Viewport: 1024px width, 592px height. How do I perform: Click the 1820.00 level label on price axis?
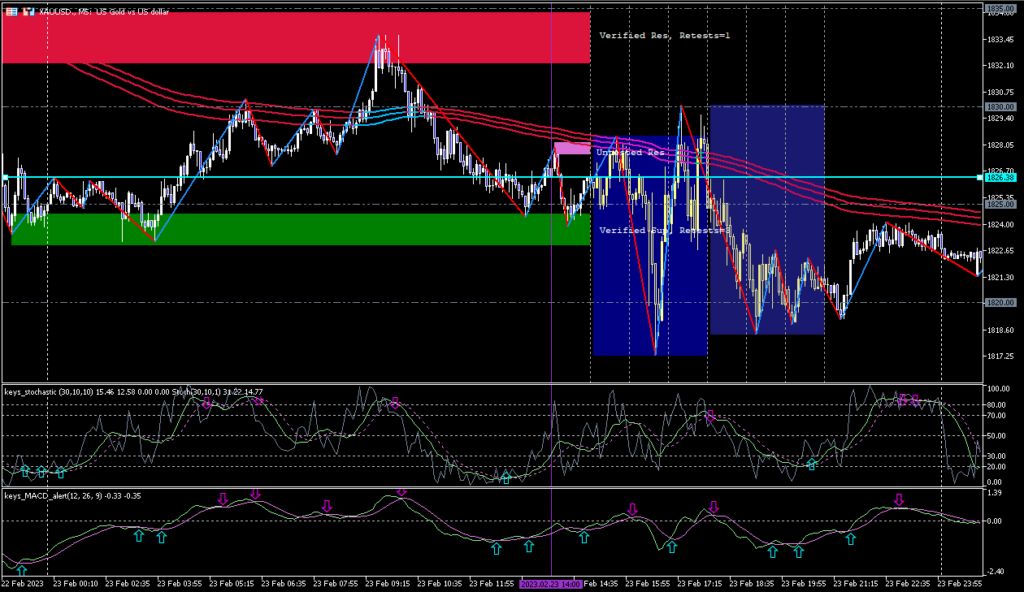point(1000,302)
